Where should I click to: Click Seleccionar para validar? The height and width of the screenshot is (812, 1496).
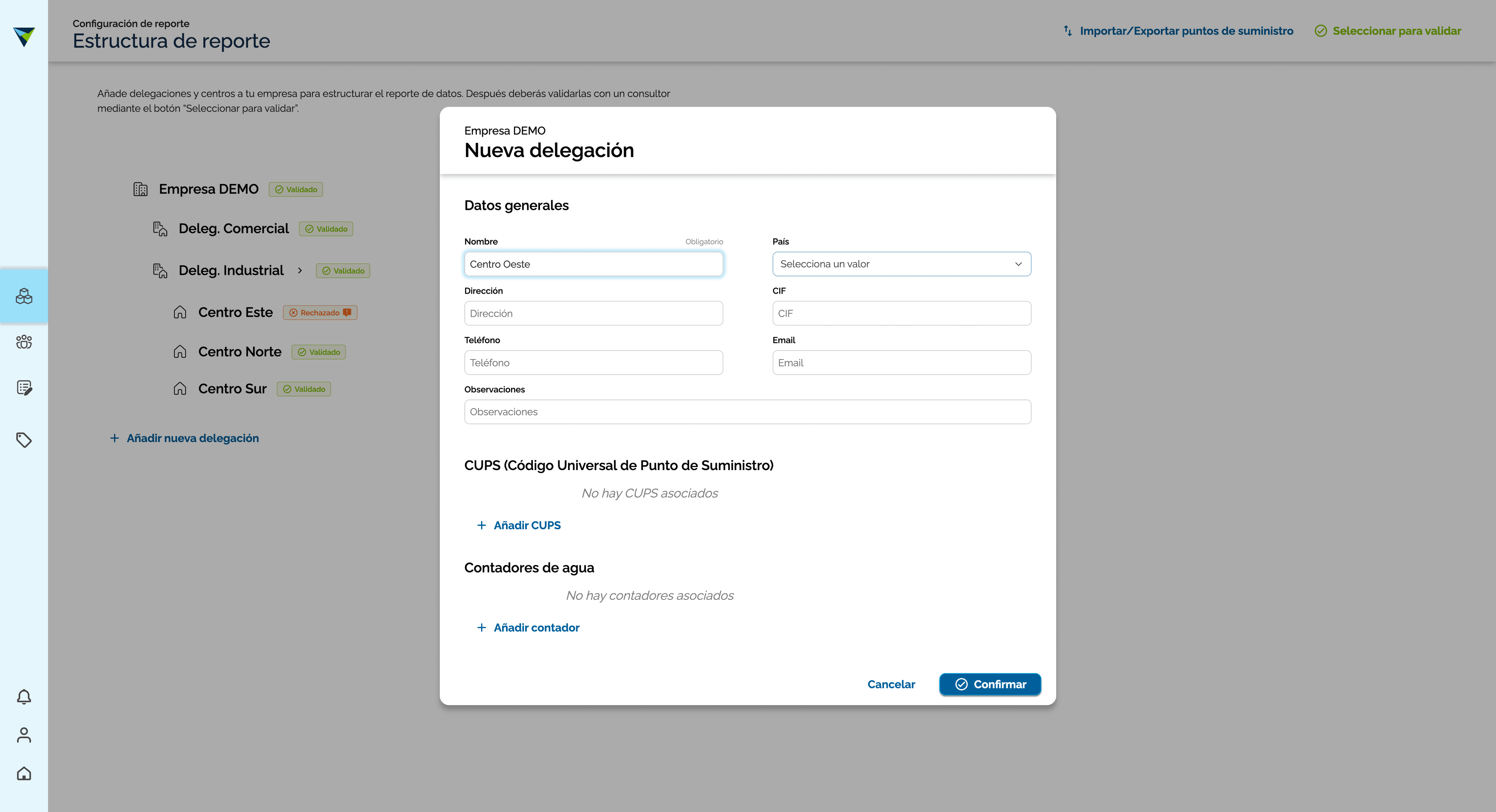point(1387,31)
